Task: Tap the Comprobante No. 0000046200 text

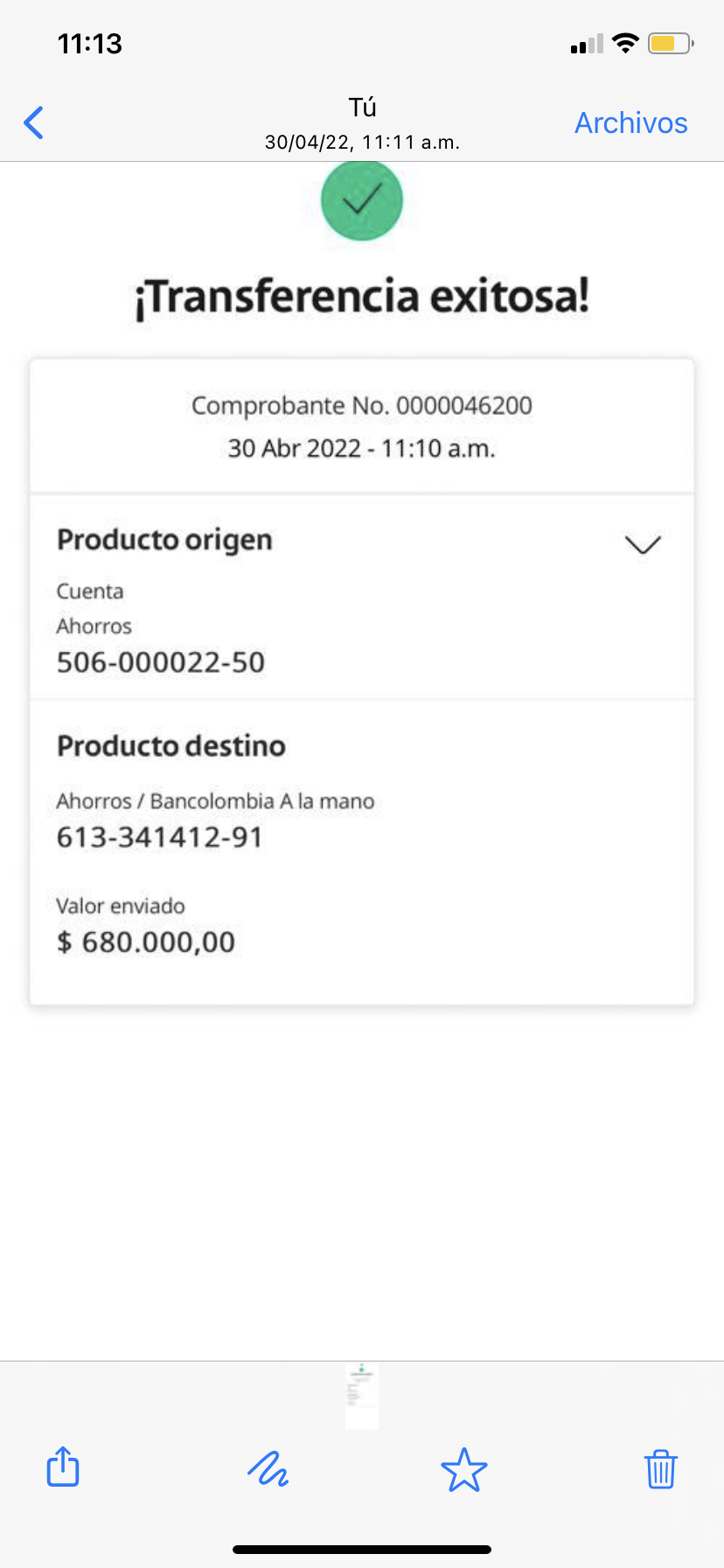Action: (x=362, y=406)
